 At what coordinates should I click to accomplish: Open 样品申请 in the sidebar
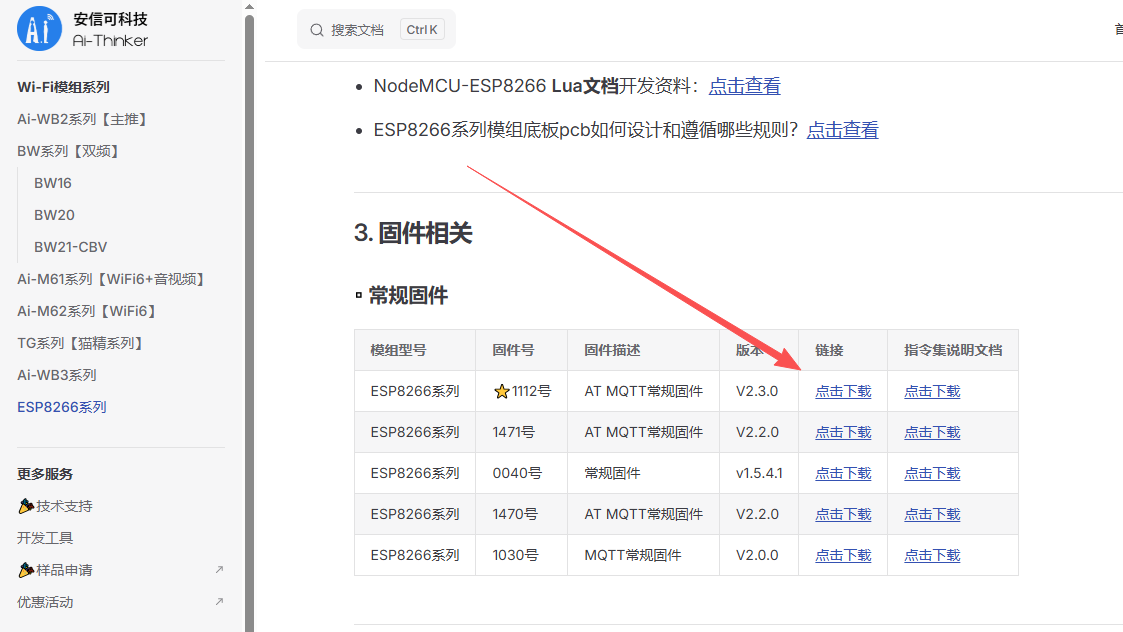pyautogui.click(x=55, y=570)
